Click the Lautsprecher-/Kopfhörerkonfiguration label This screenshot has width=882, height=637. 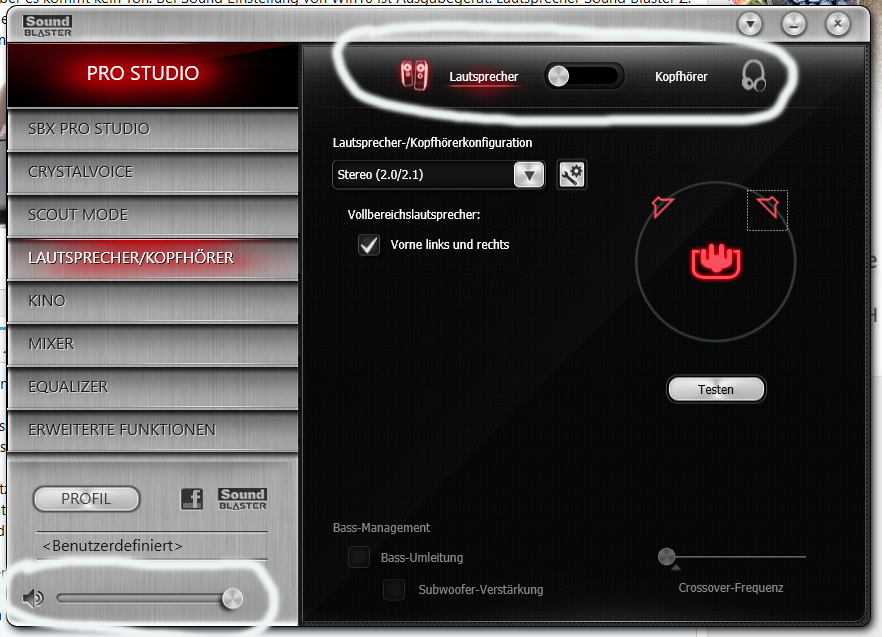pos(432,143)
